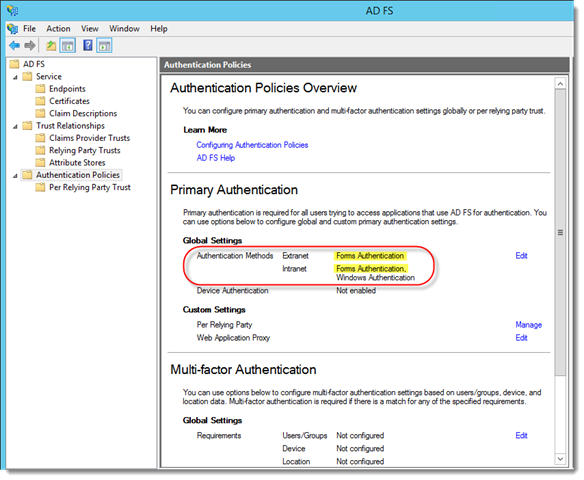Click the Service folder icon
This screenshot has height=480, width=584.
click(x=27, y=76)
